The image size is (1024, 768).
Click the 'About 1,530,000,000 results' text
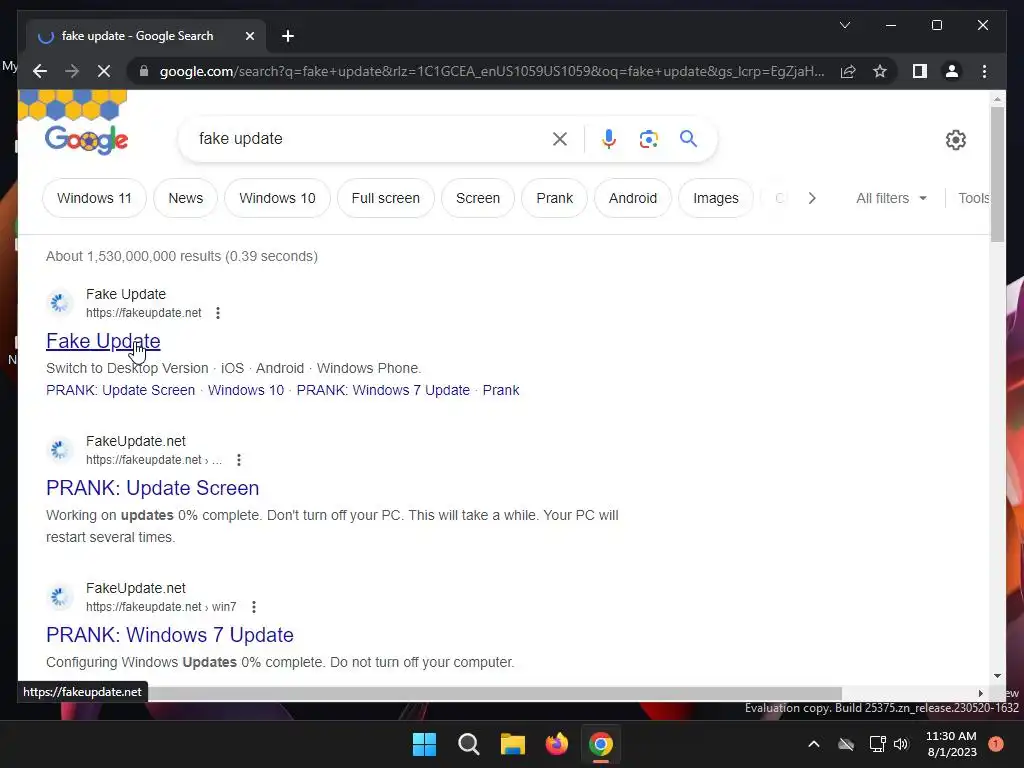point(182,256)
